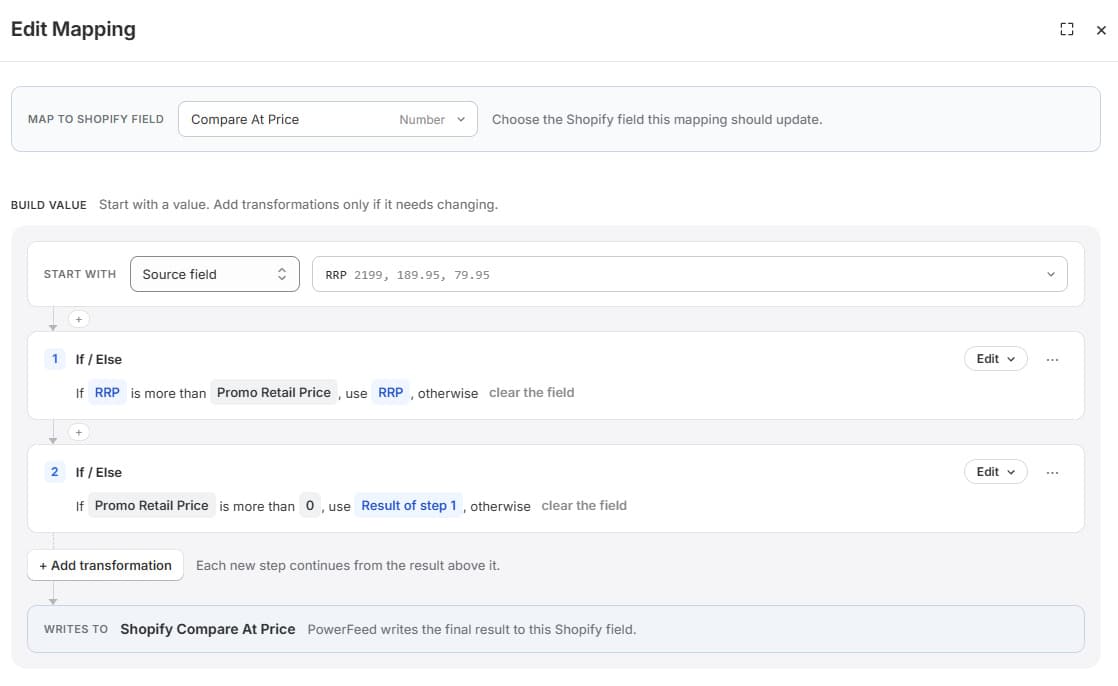Click the BUILD VALUE heading
This screenshot has height=686, width=1118.
point(48,205)
